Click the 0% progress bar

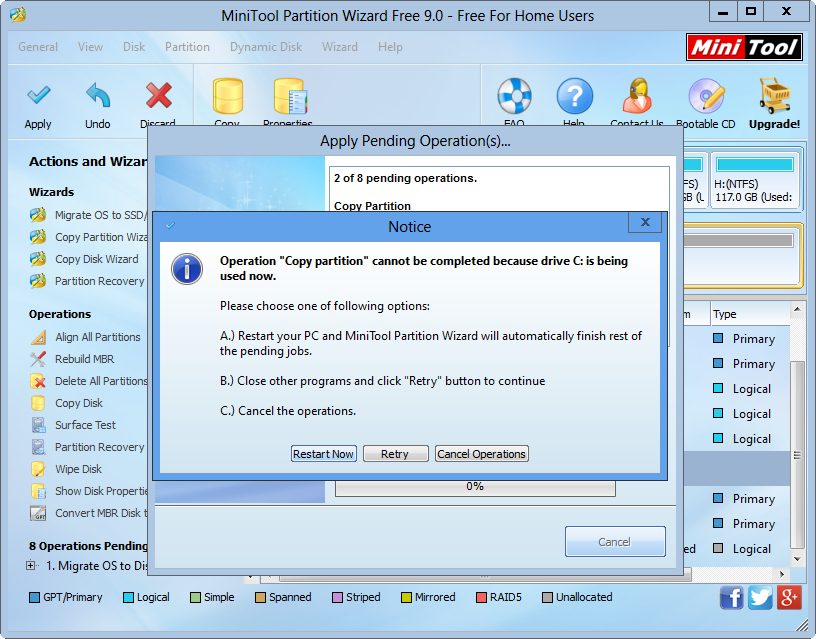[x=475, y=487]
